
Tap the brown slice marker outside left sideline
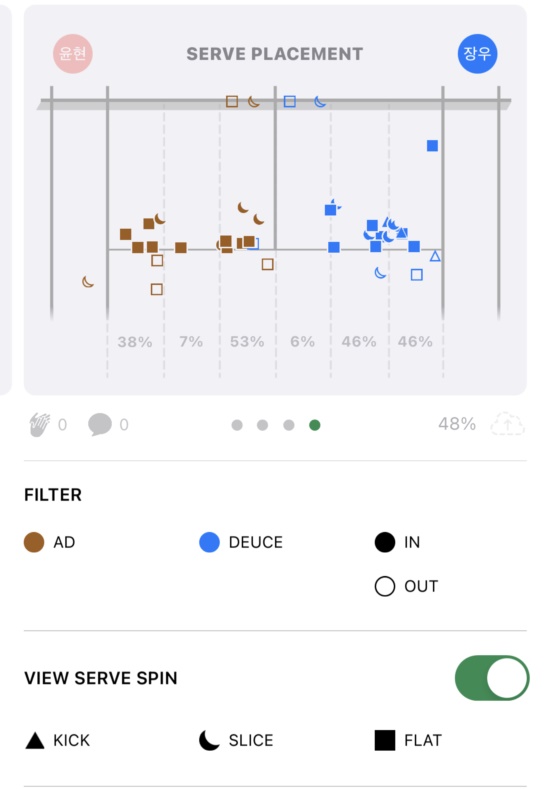pyautogui.click(x=88, y=282)
